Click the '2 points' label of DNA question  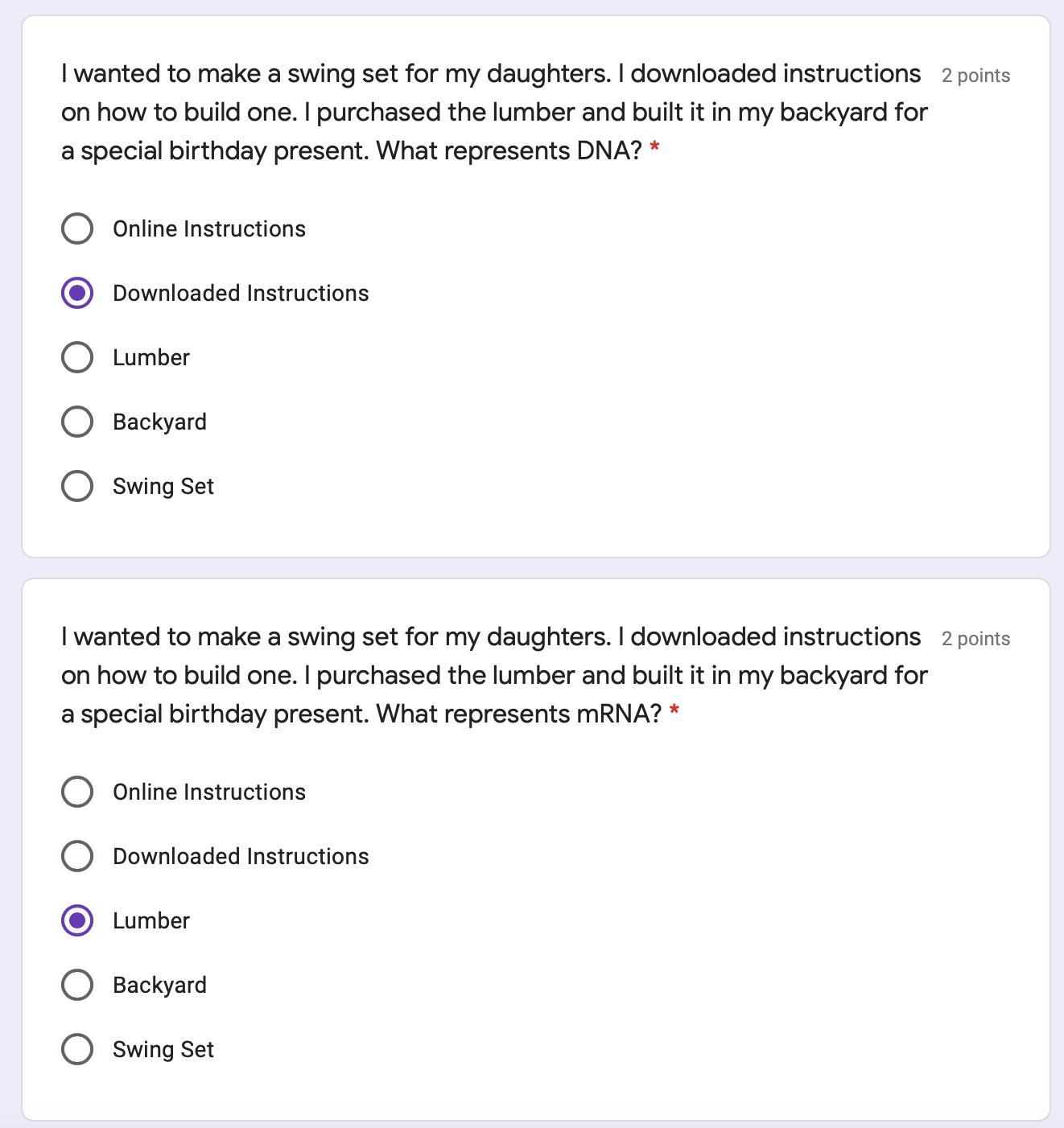click(x=975, y=76)
